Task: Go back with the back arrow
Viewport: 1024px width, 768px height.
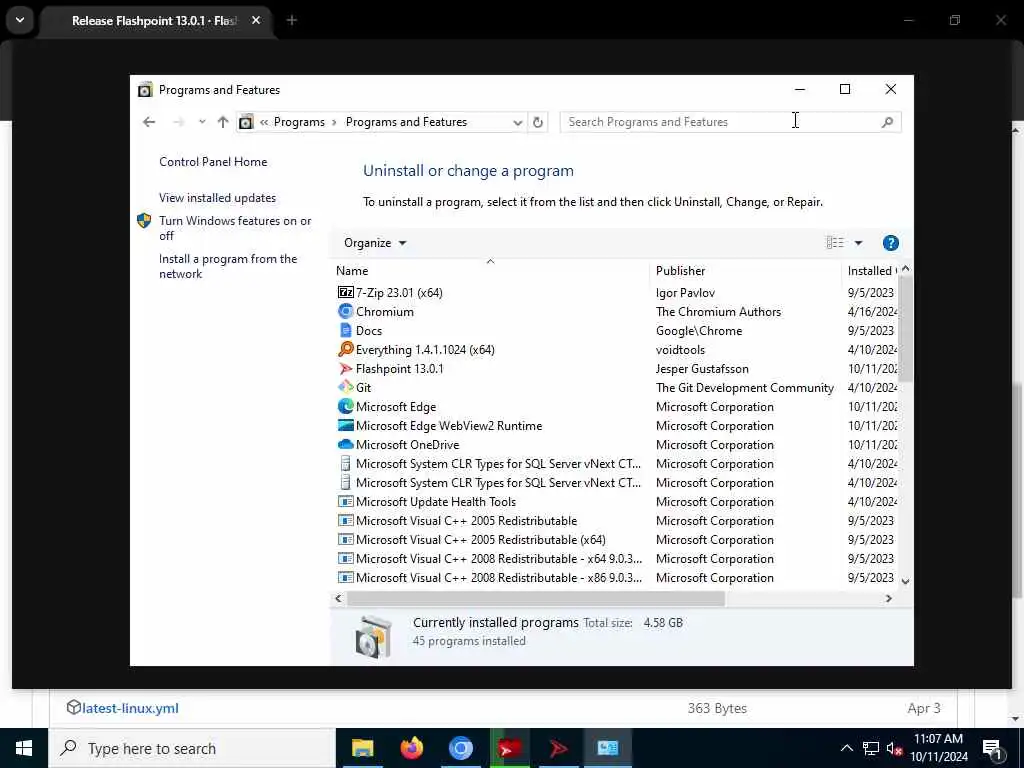Action: click(149, 122)
